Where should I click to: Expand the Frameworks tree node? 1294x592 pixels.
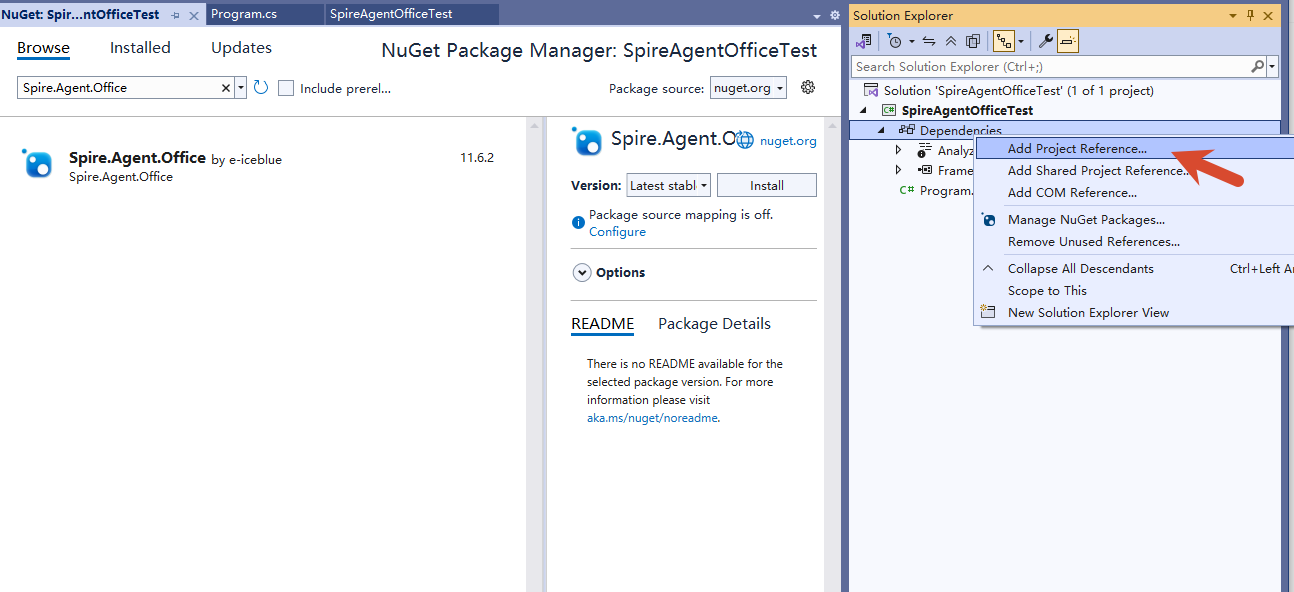[899, 170]
